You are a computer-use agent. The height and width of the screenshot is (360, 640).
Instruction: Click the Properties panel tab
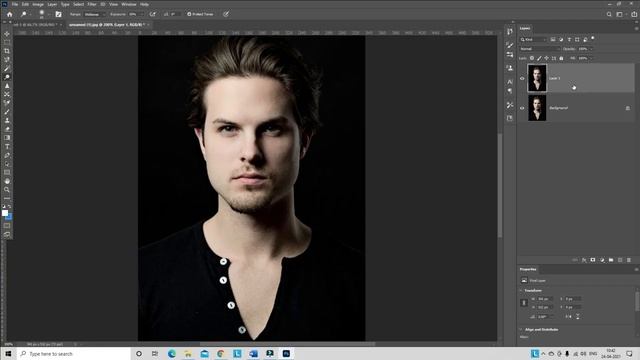[x=528, y=269]
